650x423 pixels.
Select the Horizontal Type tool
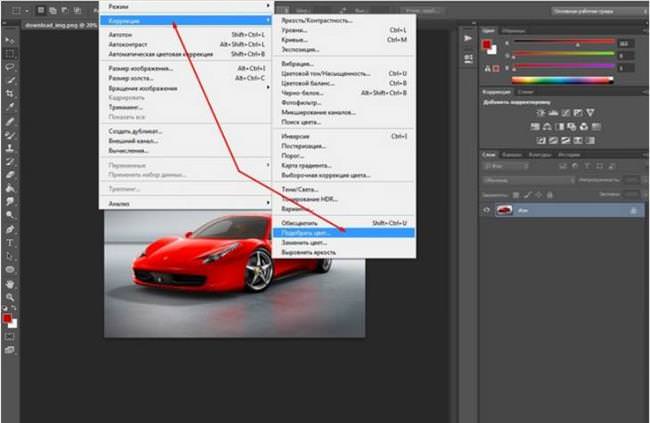(x=10, y=243)
